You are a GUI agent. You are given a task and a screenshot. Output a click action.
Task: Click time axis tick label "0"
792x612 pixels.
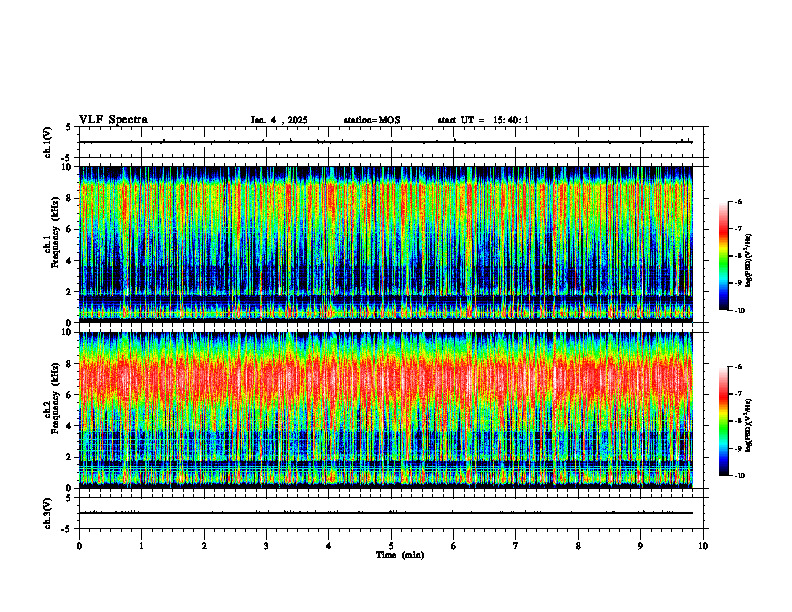coord(79,546)
